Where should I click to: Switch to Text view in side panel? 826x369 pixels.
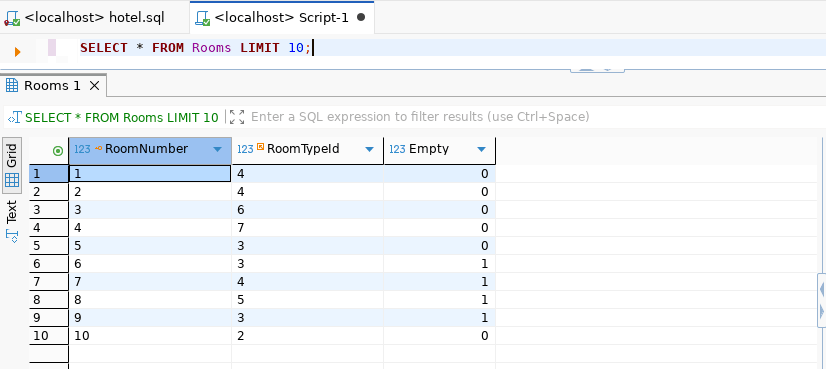coord(12,220)
